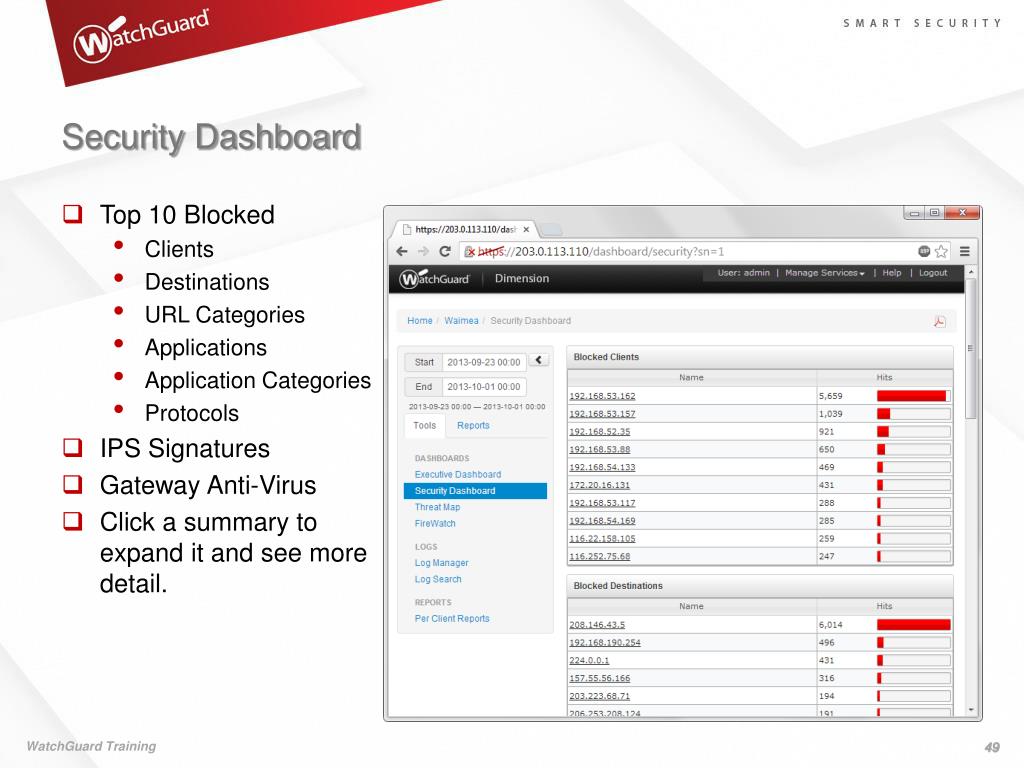The width and height of the screenshot is (1024, 768).
Task: Open blocked client 192.168.52.35
Action: (600, 432)
